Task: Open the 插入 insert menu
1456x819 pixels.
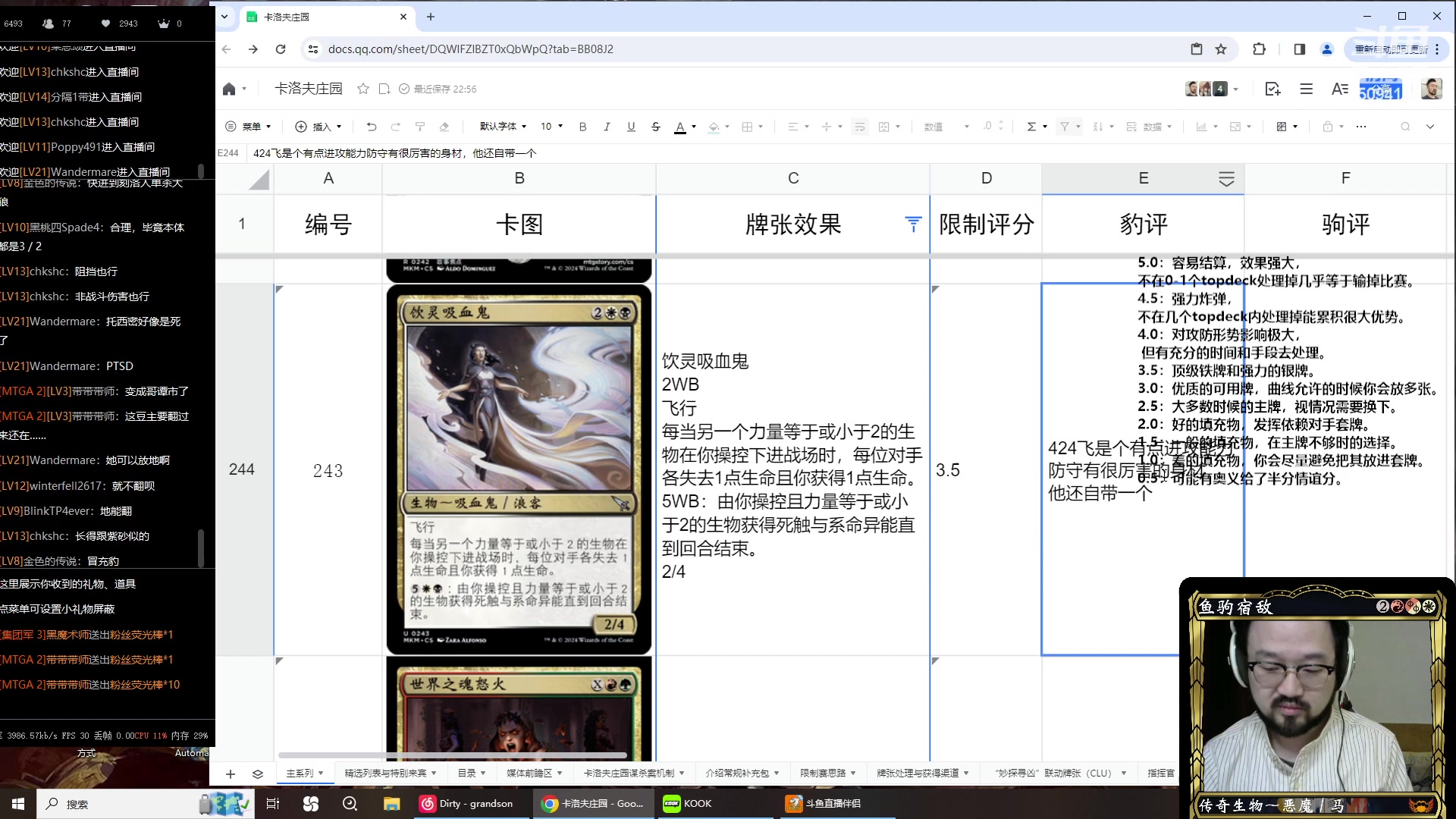Action: pyautogui.click(x=318, y=127)
